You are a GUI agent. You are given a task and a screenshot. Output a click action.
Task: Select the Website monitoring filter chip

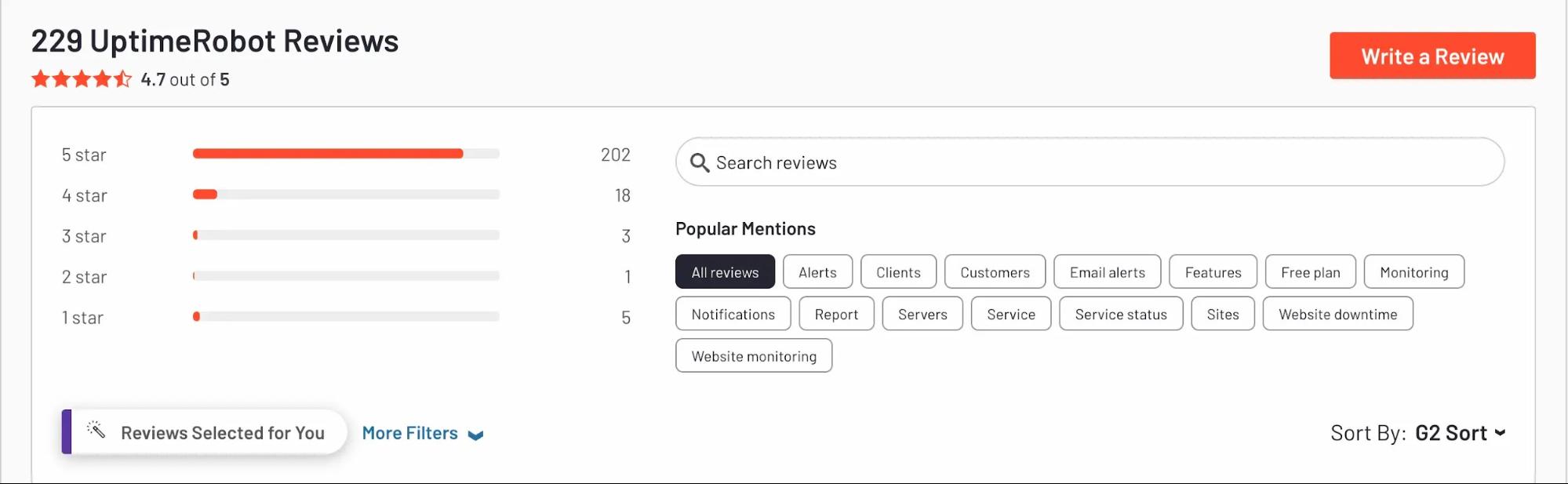point(753,355)
